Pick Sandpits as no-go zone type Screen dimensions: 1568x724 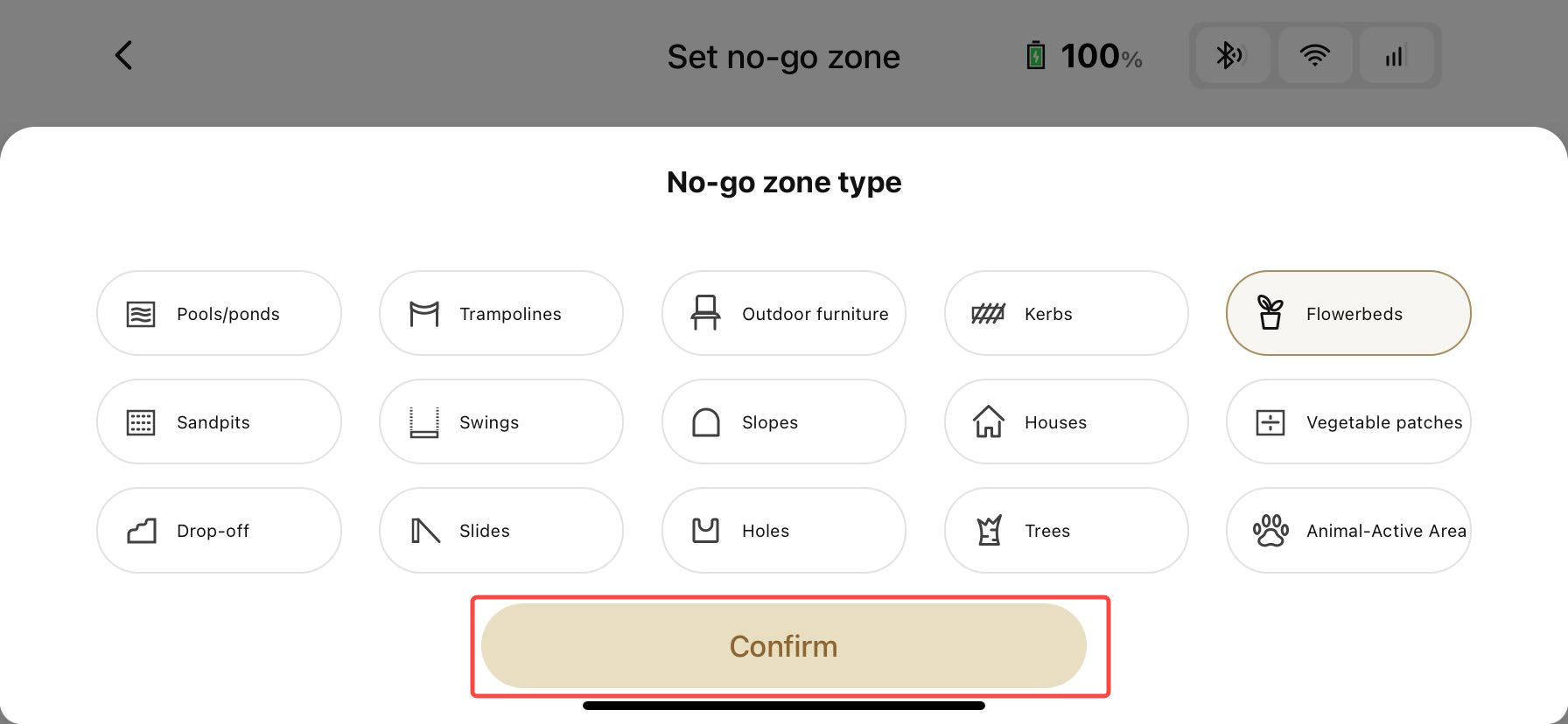[219, 421]
